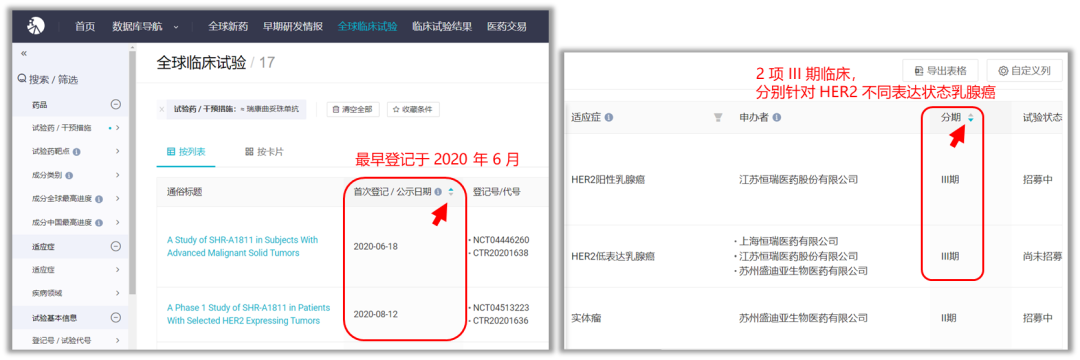Click 试验状态 column header
The image size is (1080, 360).
[x=1042, y=118]
